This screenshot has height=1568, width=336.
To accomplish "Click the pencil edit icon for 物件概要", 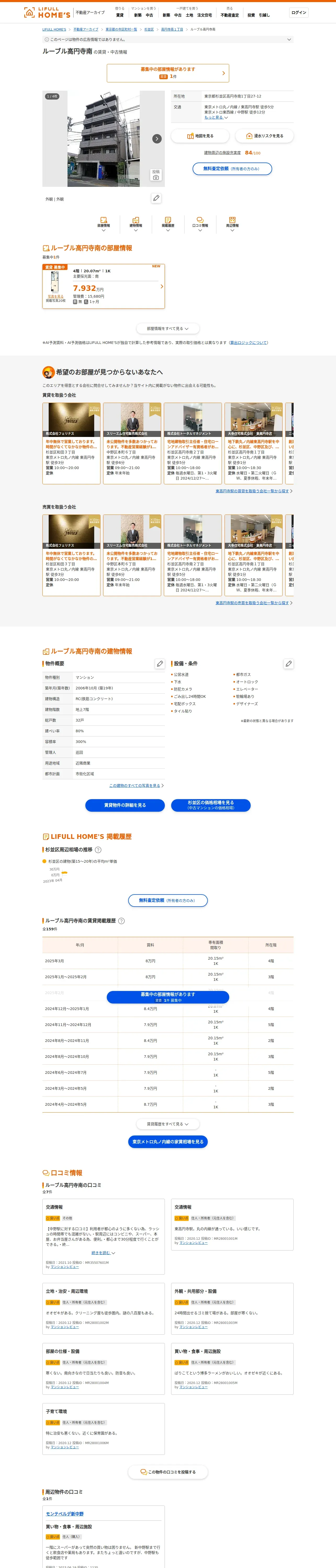I will [160, 664].
